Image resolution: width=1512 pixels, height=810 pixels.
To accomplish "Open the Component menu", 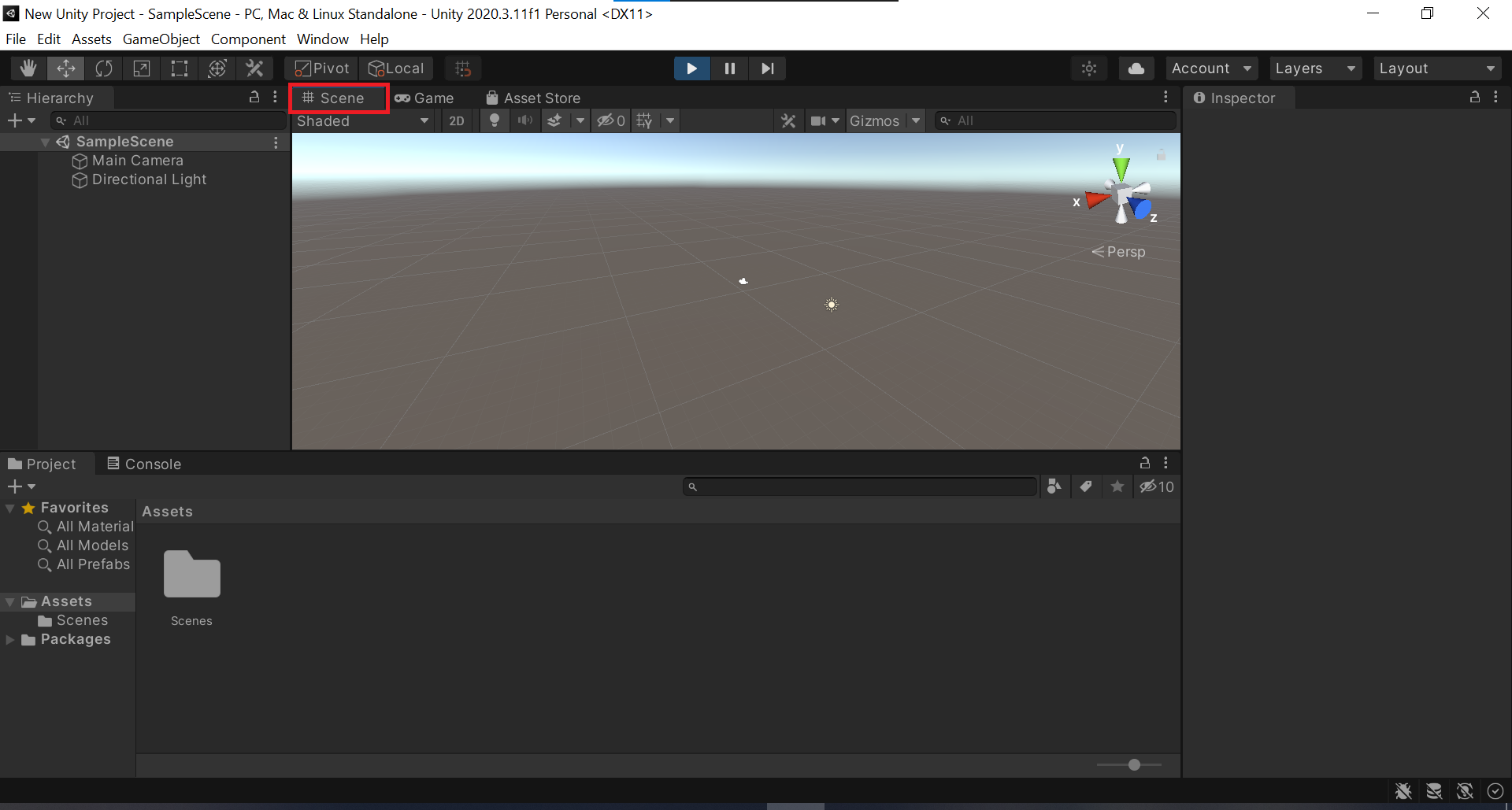I will [248, 39].
